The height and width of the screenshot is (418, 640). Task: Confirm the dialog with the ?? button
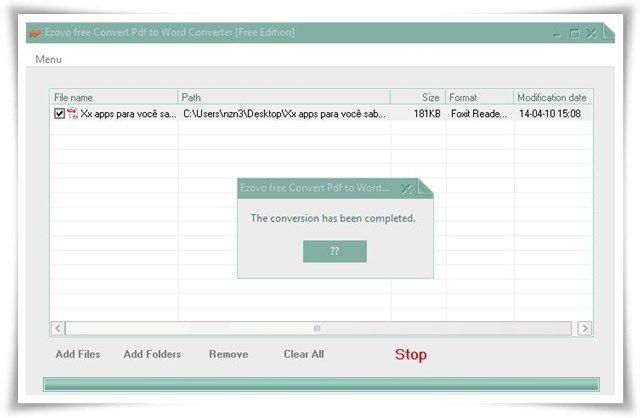tap(335, 251)
